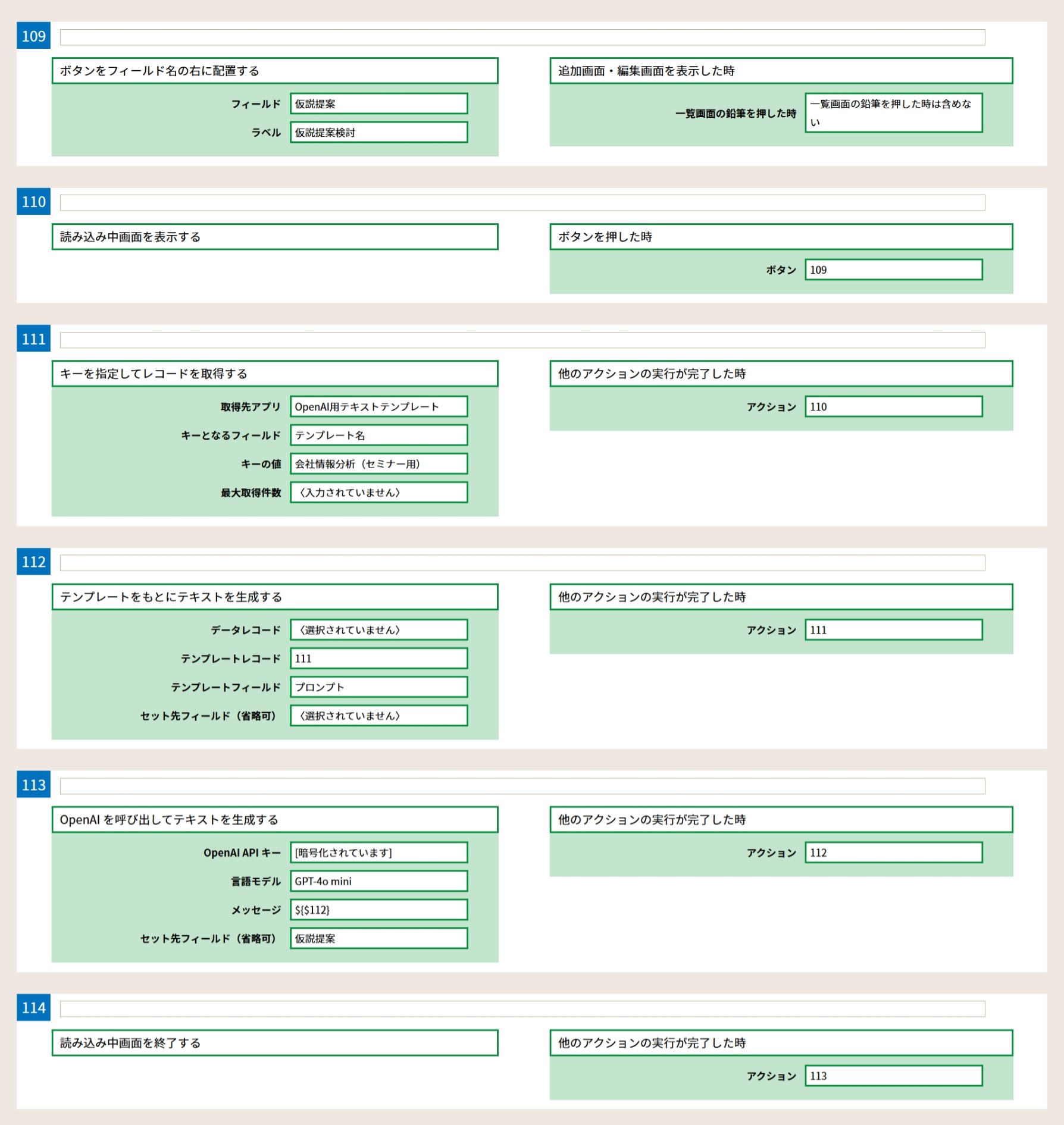Image resolution: width=1064 pixels, height=1125 pixels.
Task: Click the empty comment box beside badge 112
Action: pyautogui.click(x=522, y=563)
